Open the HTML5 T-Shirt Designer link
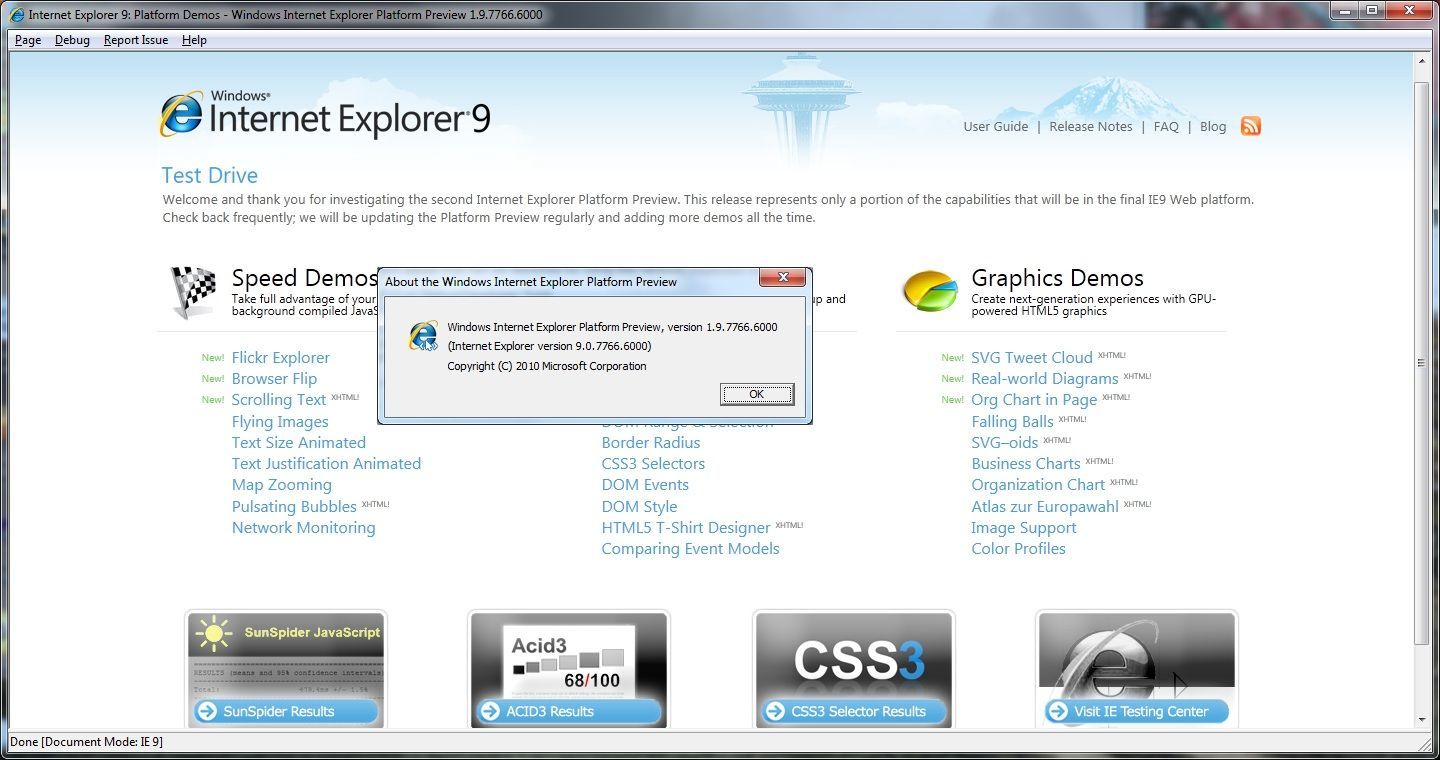 (685, 528)
